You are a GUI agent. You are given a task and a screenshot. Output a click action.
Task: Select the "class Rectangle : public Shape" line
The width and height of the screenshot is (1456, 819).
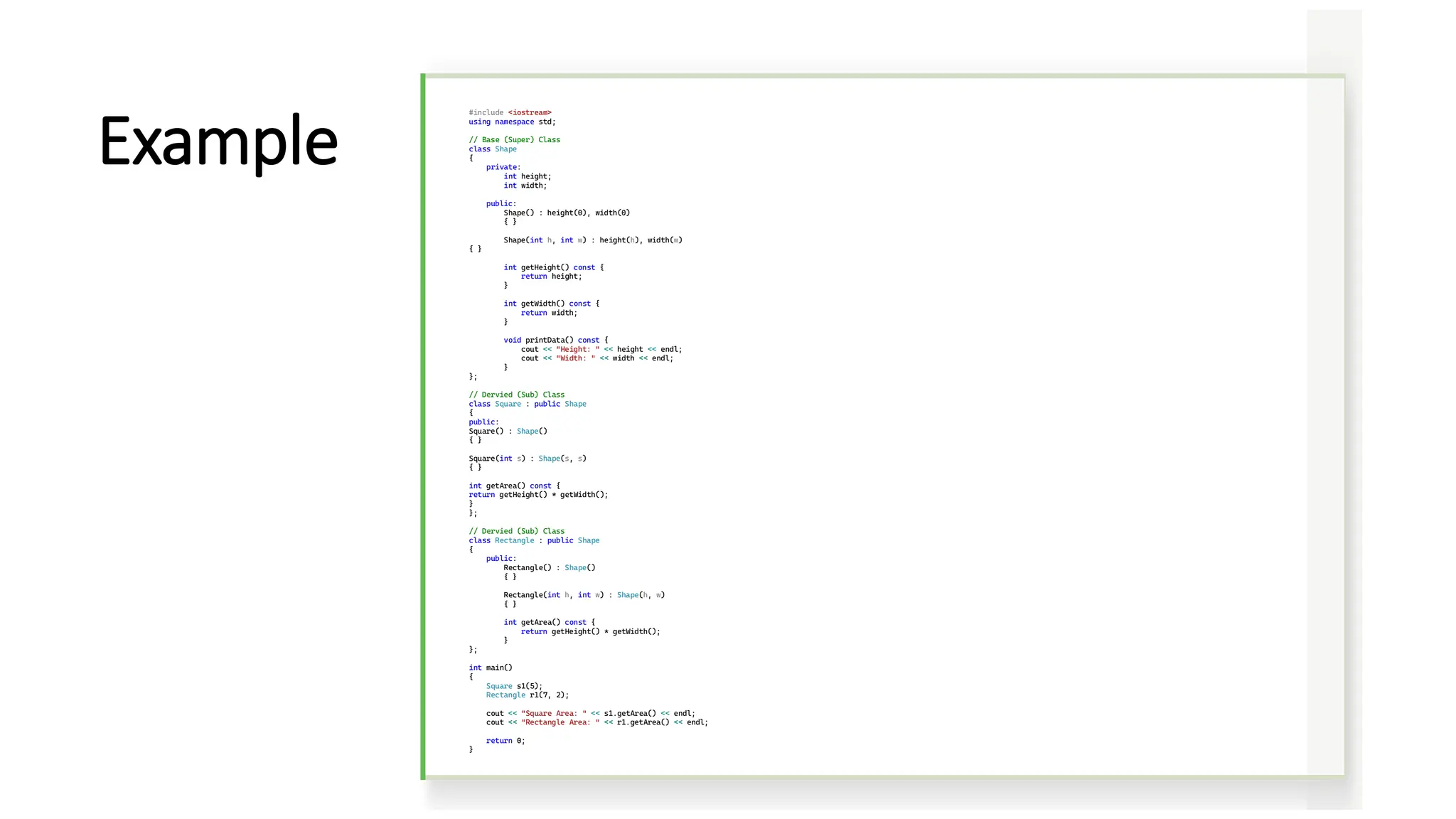[534, 540]
